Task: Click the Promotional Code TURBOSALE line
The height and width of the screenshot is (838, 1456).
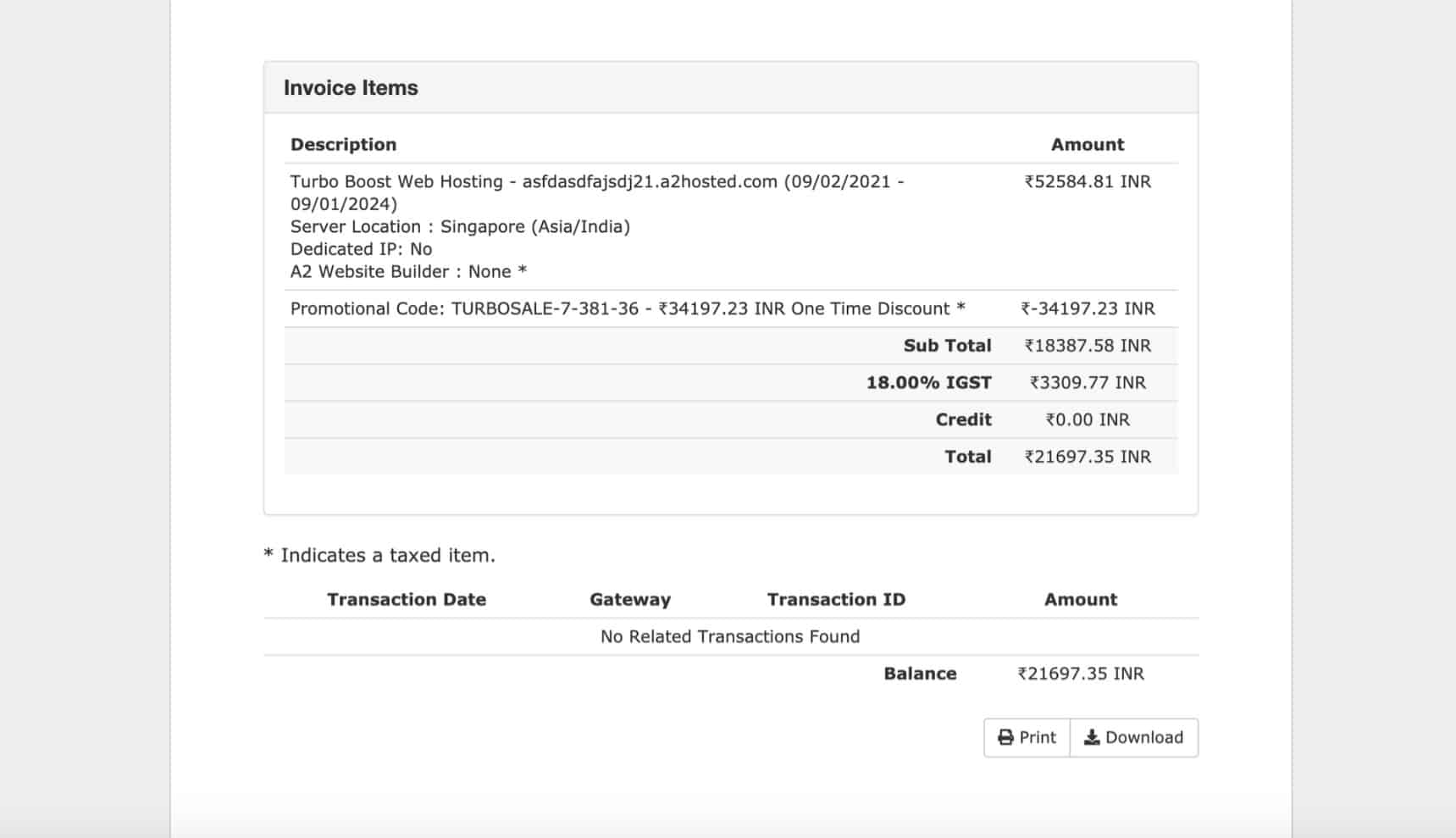Action: coord(628,308)
